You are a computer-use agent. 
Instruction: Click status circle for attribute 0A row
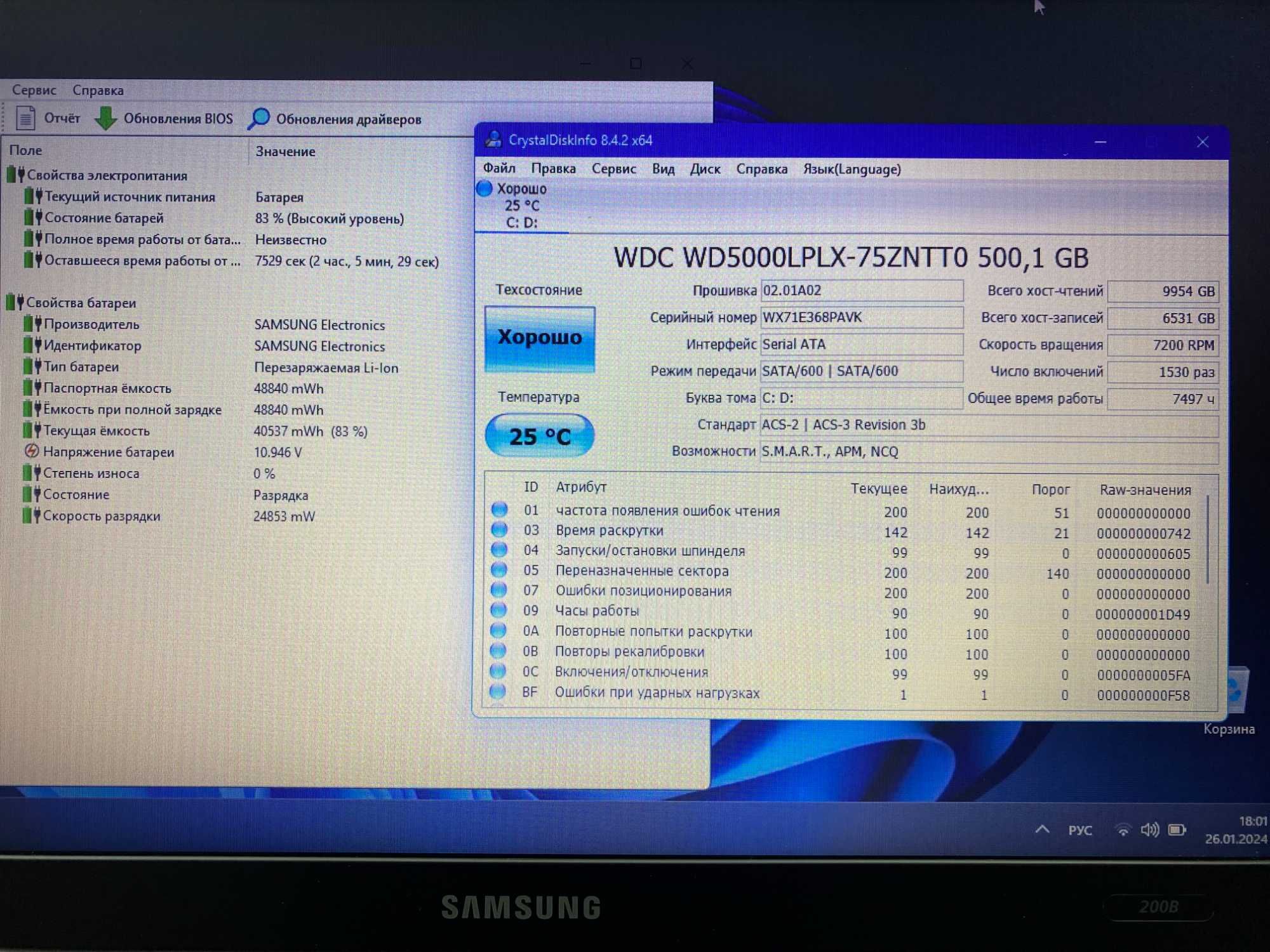tap(498, 631)
